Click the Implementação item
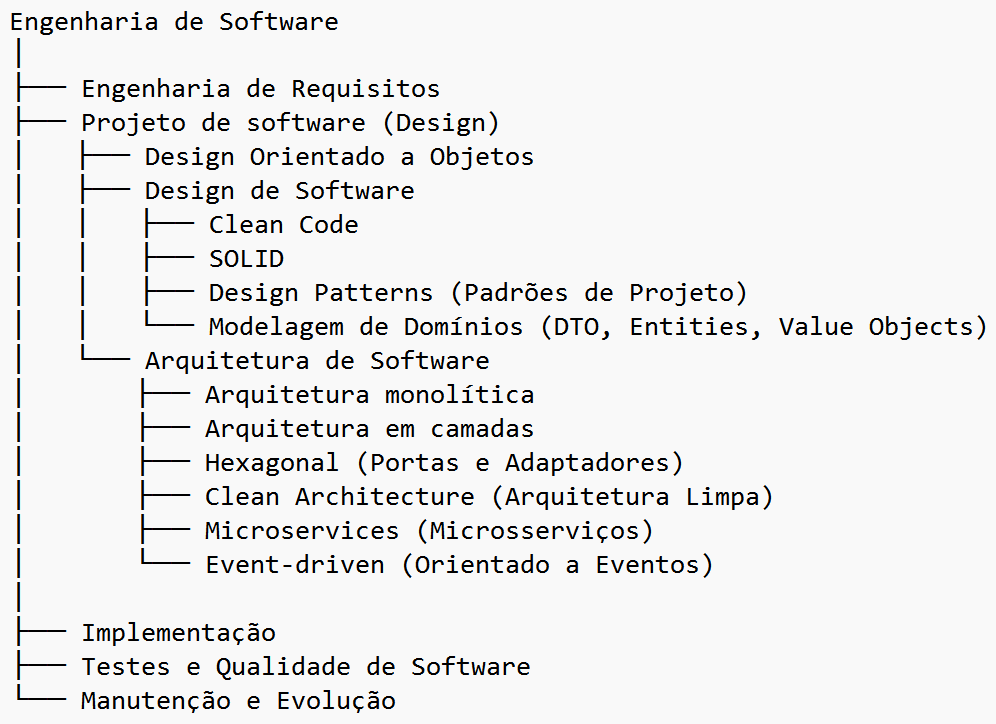Image resolution: width=996 pixels, height=724 pixels. (178, 633)
